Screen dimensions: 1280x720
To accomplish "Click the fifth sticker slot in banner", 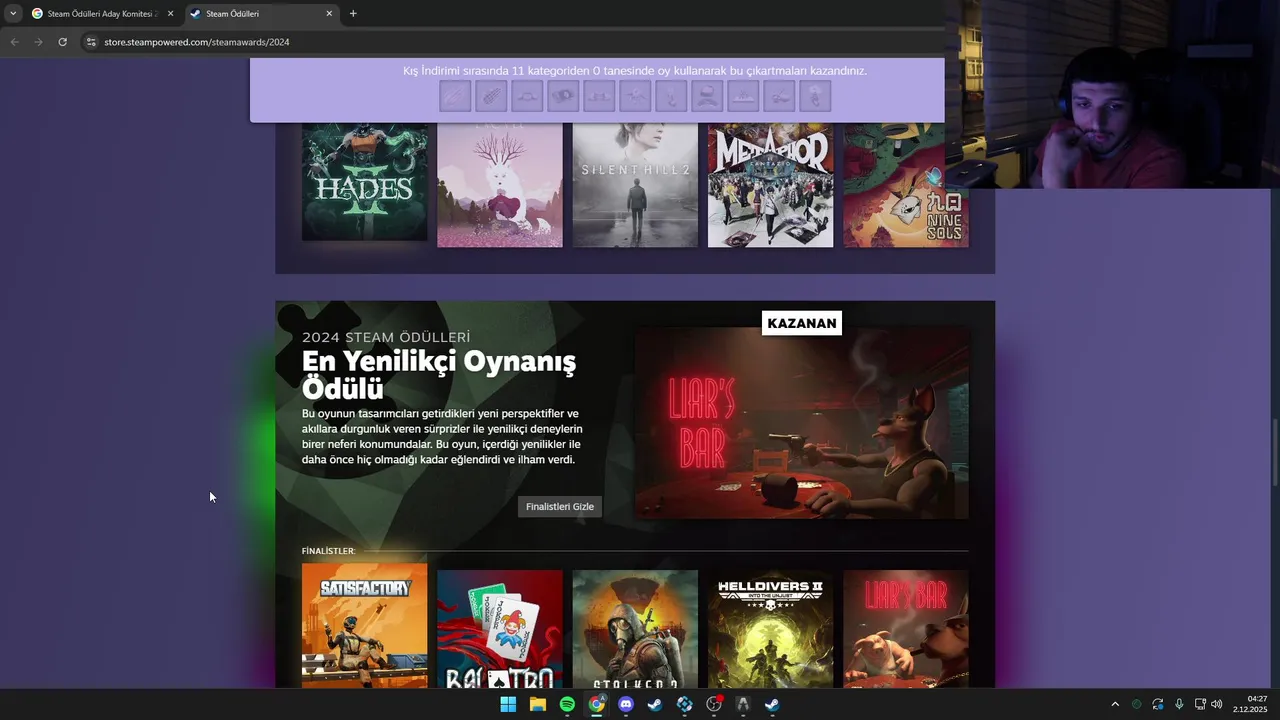I will click(599, 96).
